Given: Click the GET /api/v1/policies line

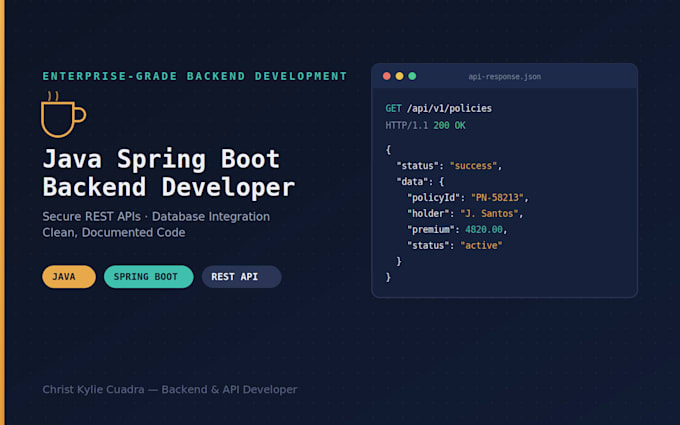Looking at the screenshot, I should pyautogui.click(x=438, y=108).
